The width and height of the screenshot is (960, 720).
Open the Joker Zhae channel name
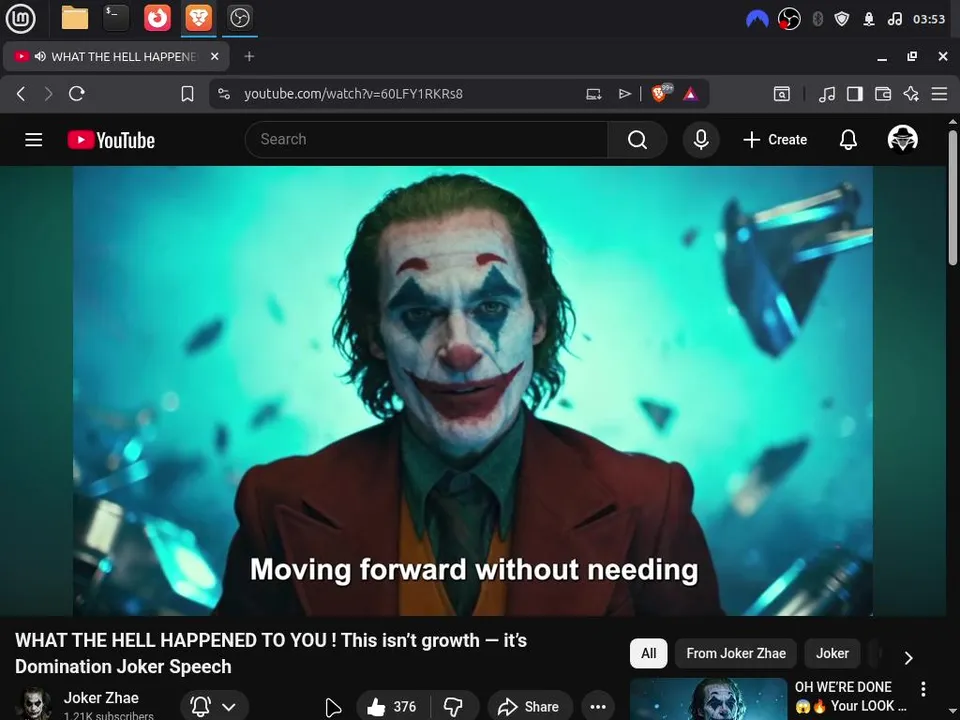101,697
